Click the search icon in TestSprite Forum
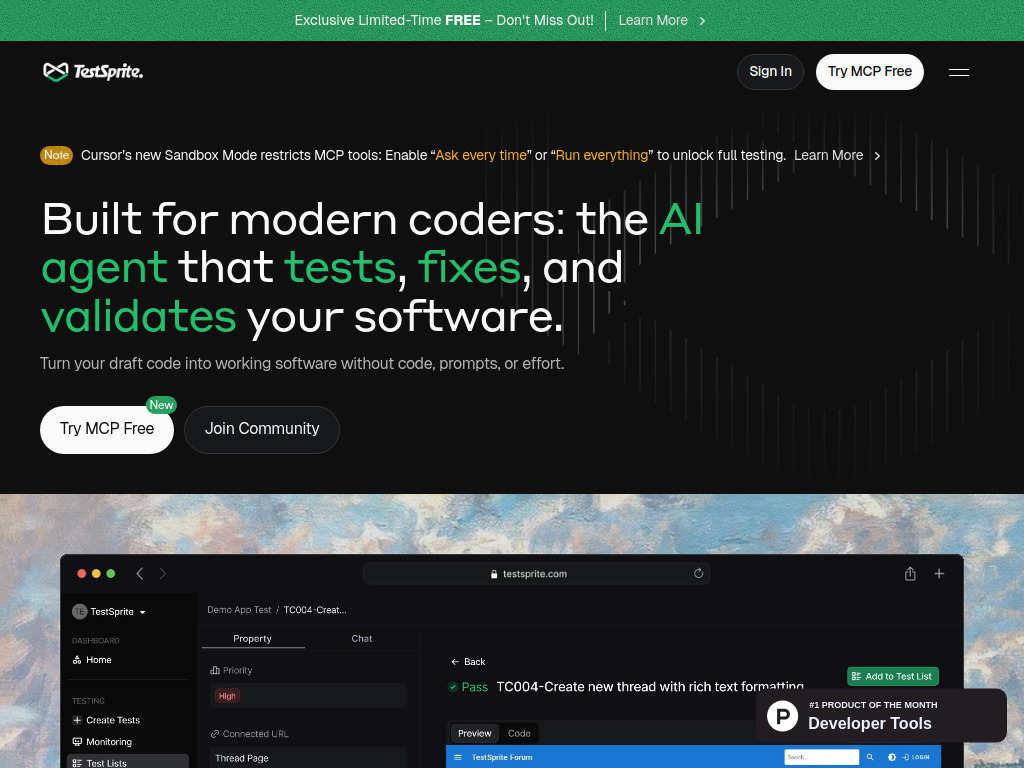 [x=870, y=757]
